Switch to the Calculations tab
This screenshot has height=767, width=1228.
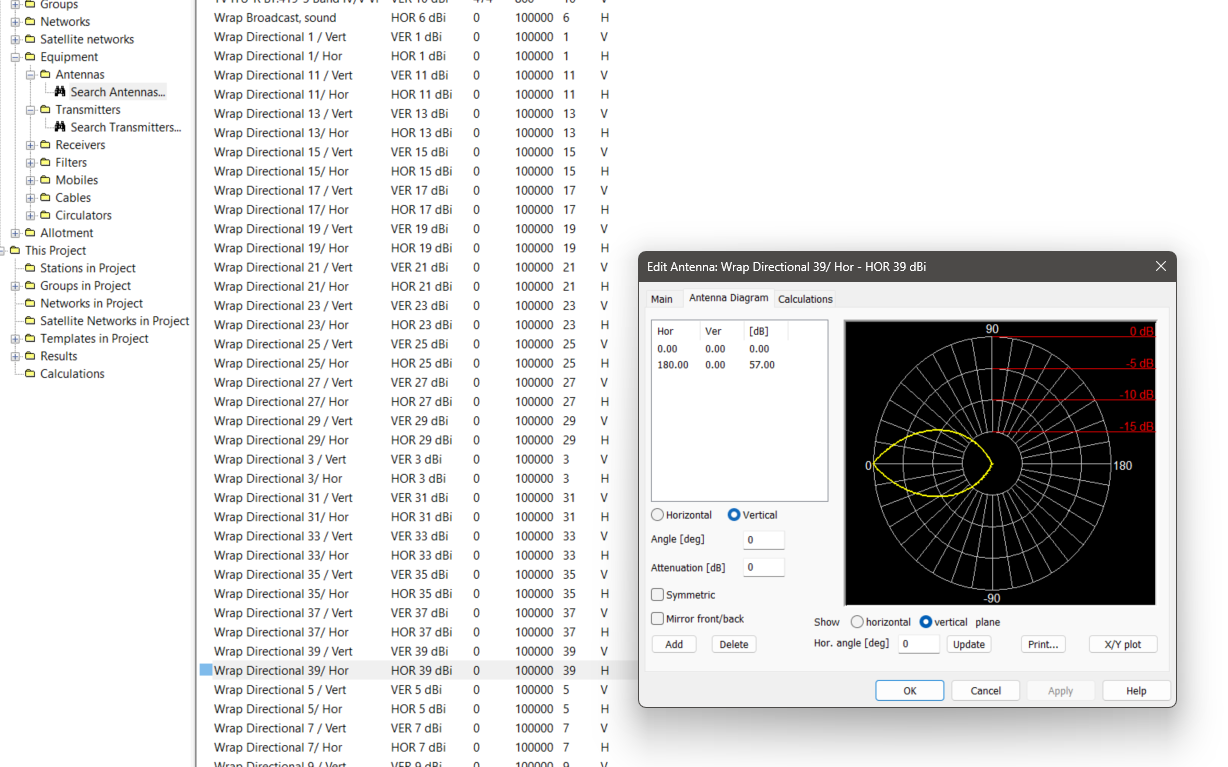point(805,299)
